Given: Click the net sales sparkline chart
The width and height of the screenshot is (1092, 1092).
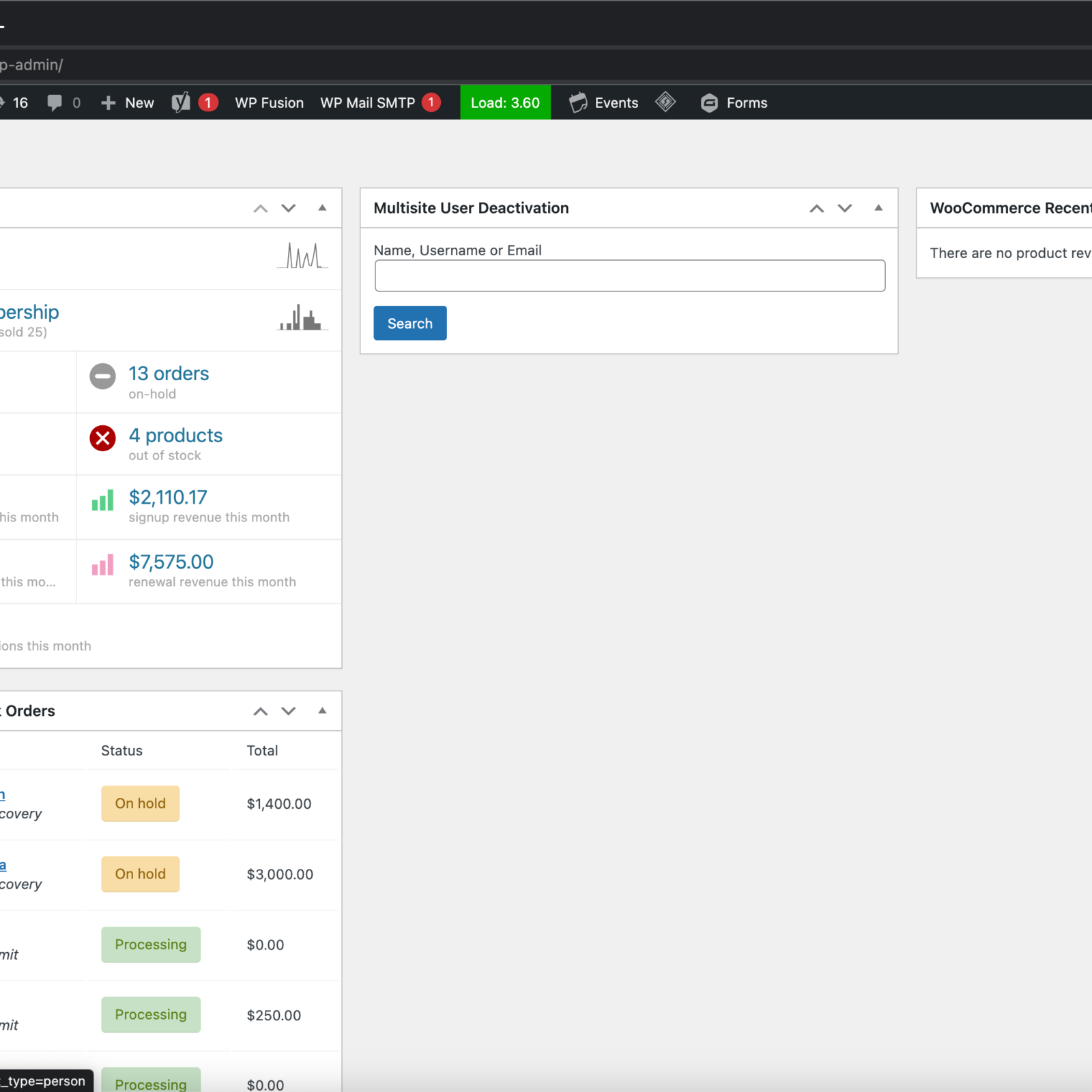Looking at the screenshot, I should (302, 256).
